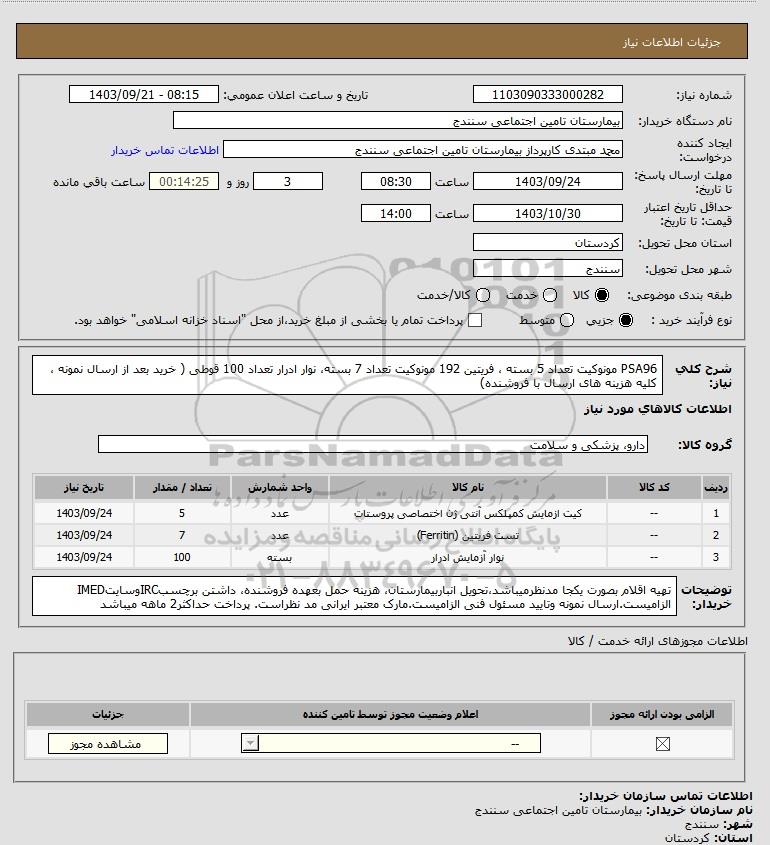Image resolution: width=770 pixels, height=845 pixels.
Task: Click the price validity date 1403/10/30 field
Action: click(x=547, y=213)
